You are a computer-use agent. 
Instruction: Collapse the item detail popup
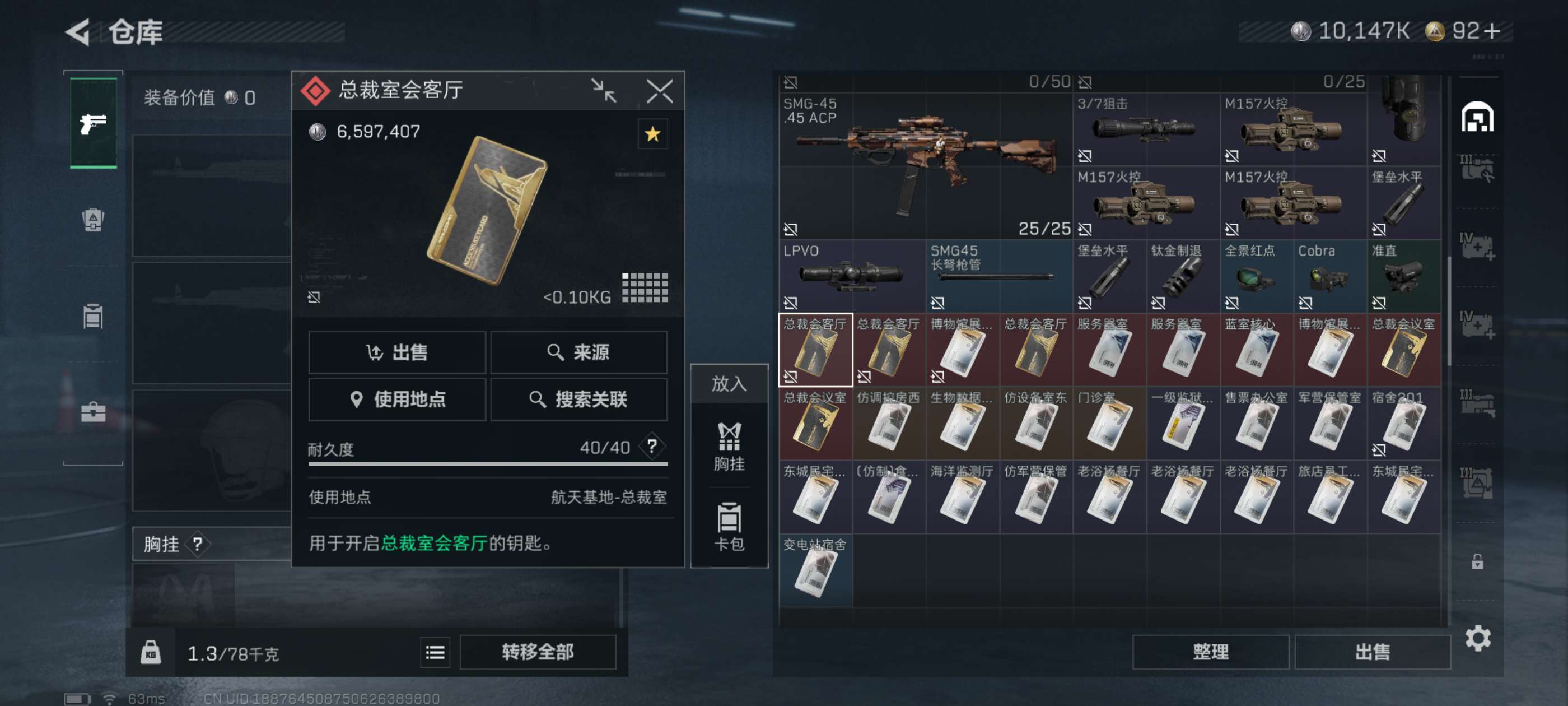tap(604, 91)
